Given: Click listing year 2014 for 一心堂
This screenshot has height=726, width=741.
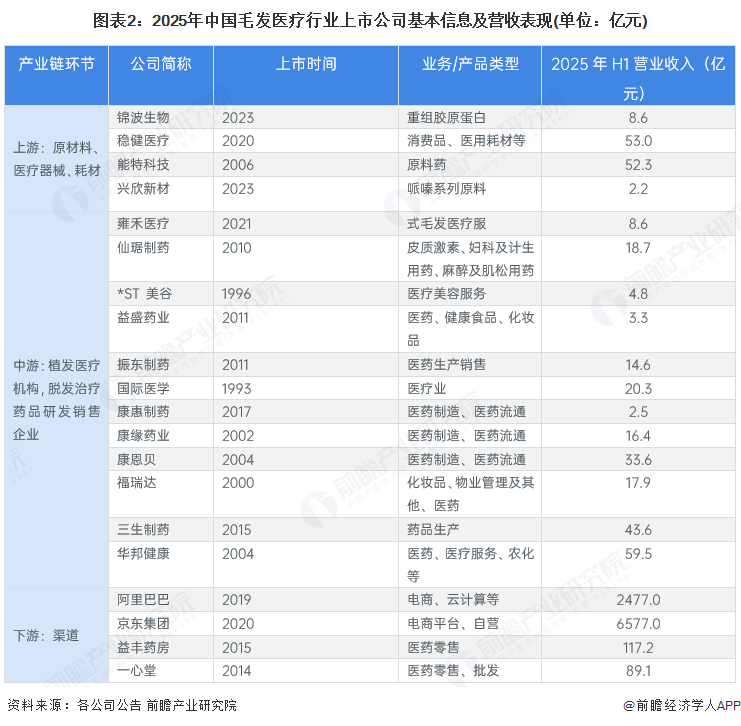Looking at the screenshot, I should point(236,671).
